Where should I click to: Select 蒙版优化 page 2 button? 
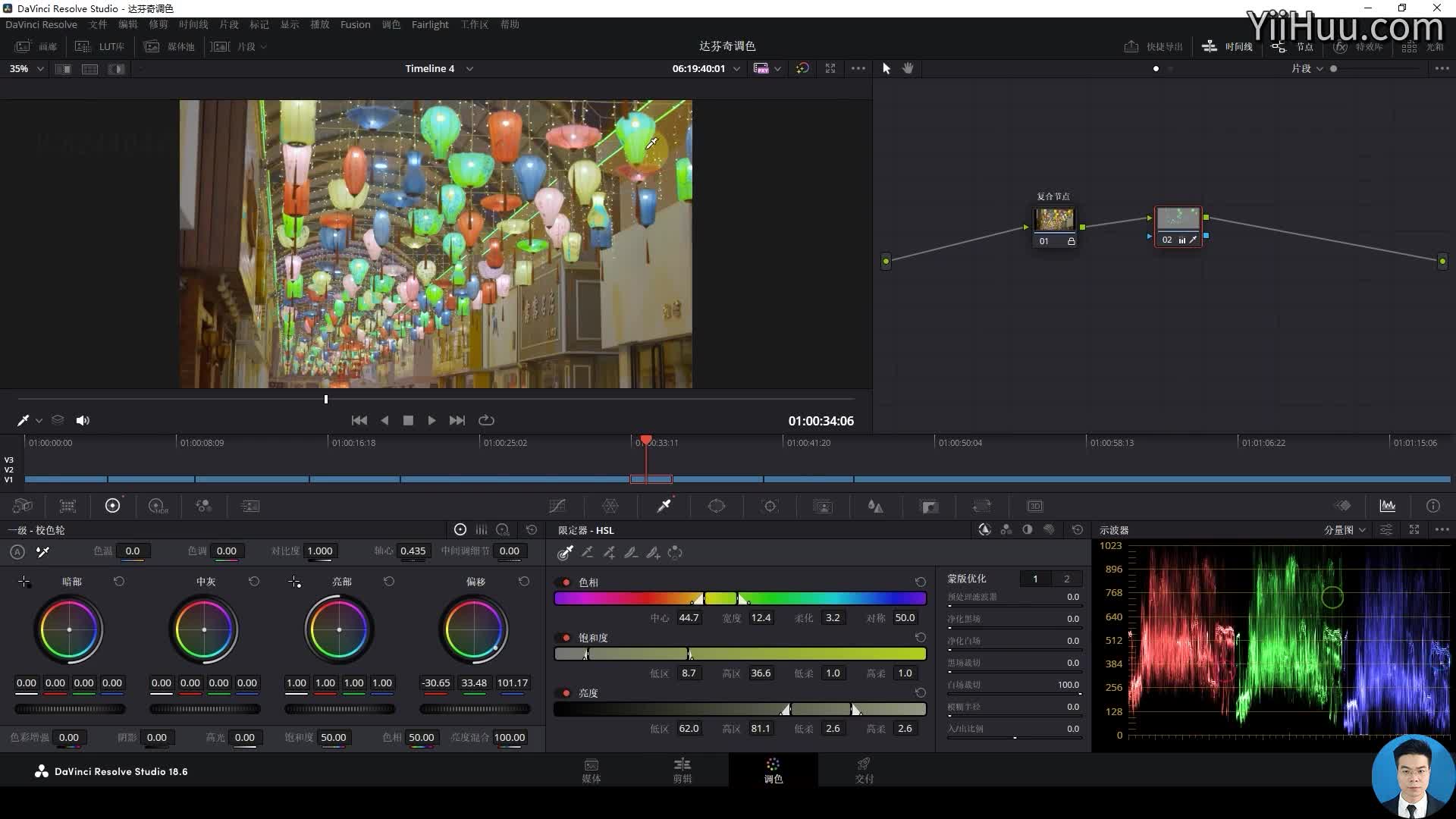pyautogui.click(x=1066, y=579)
